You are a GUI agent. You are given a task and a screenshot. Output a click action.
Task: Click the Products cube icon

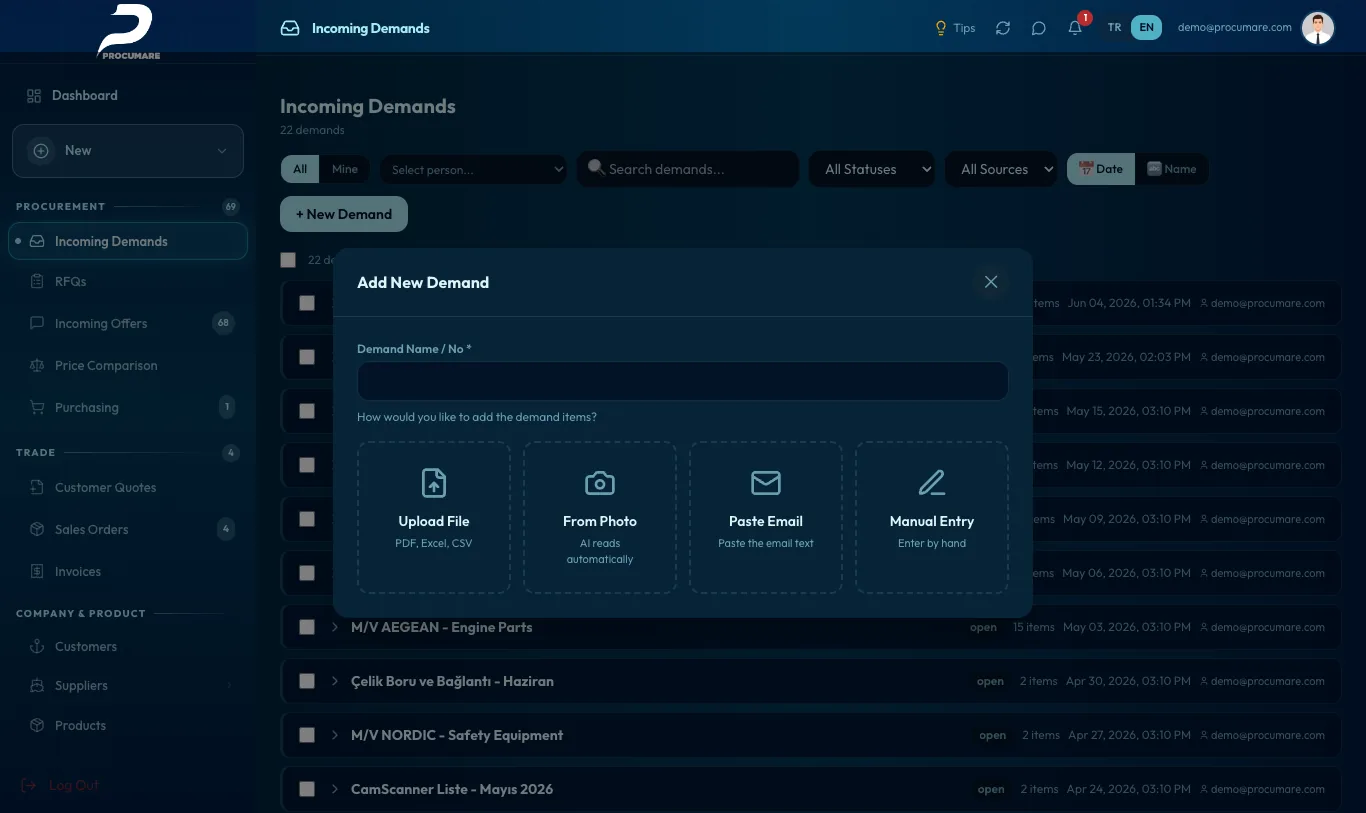pyautogui.click(x=37, y=725)
